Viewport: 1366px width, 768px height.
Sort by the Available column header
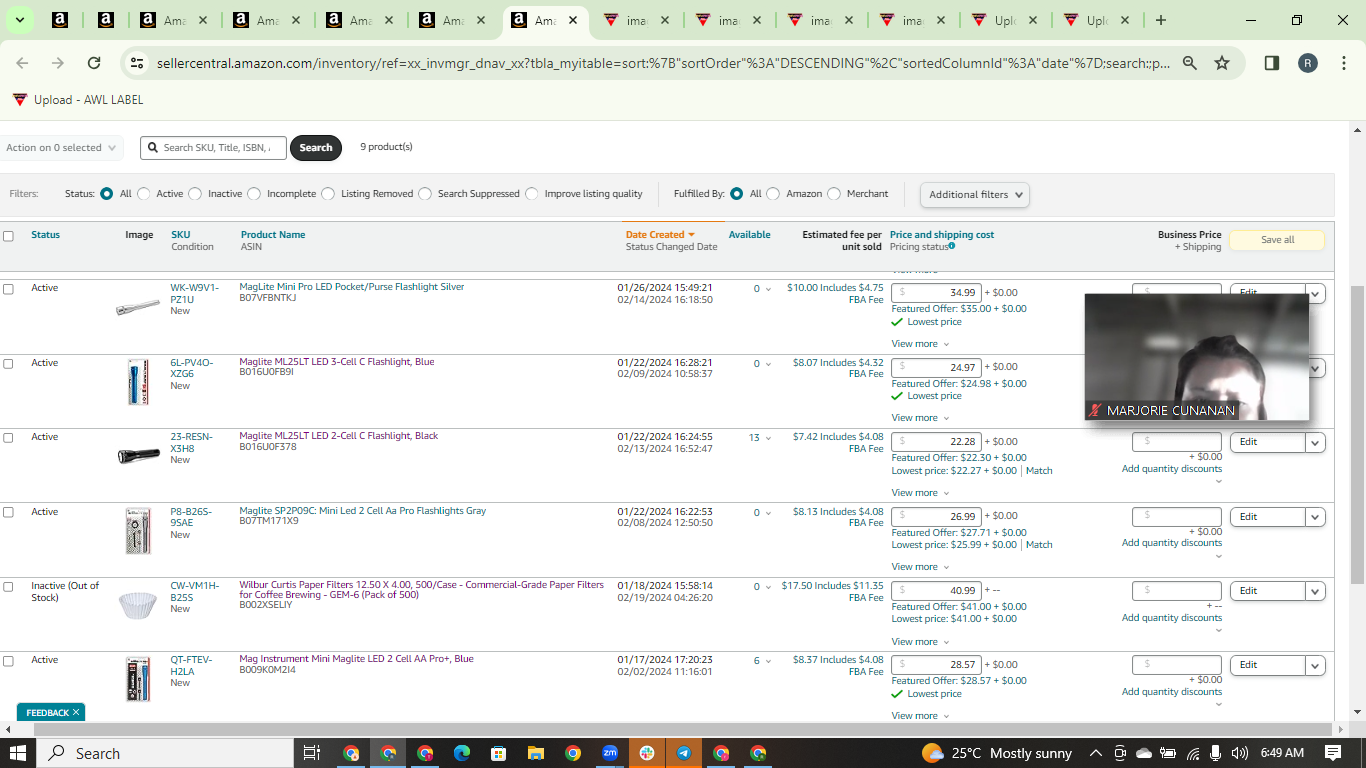click(749, 235)
